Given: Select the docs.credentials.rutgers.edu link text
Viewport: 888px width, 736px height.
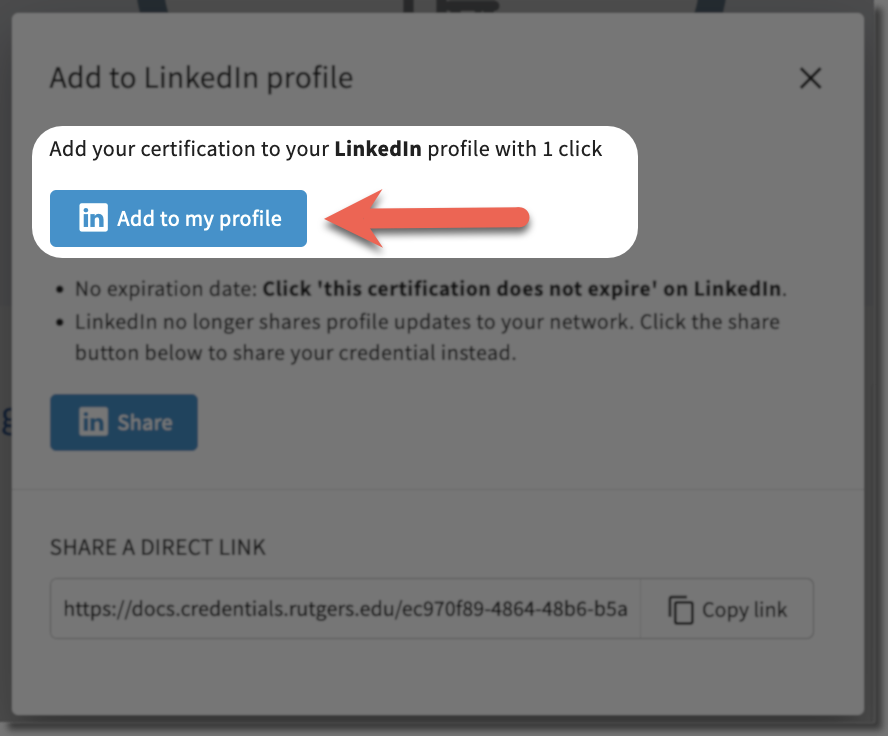Looking at the screenshot, I should pyautogui.click(x=345, y=609).
